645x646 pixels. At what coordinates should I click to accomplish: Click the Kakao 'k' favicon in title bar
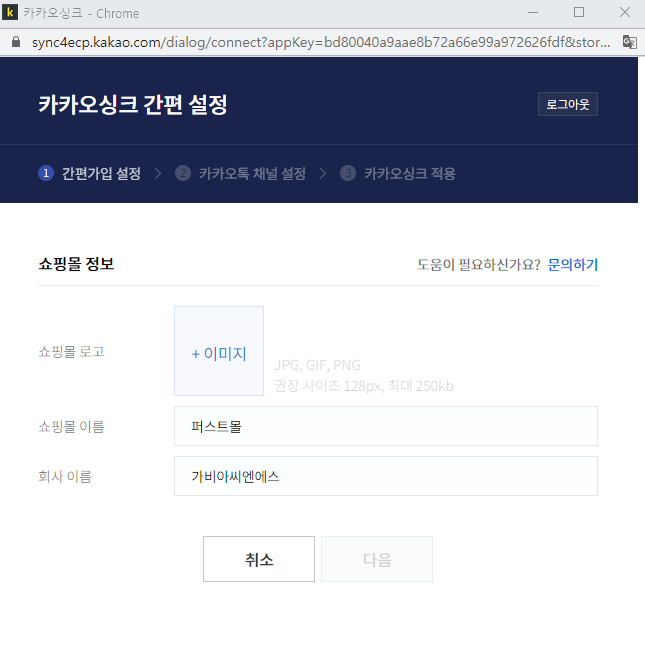pyautogui.click(x=9, y=12)
